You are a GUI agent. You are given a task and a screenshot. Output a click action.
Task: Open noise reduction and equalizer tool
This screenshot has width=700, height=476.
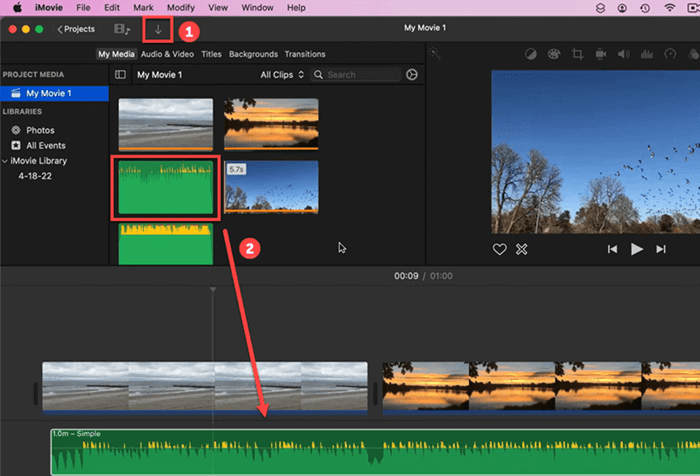646,54
